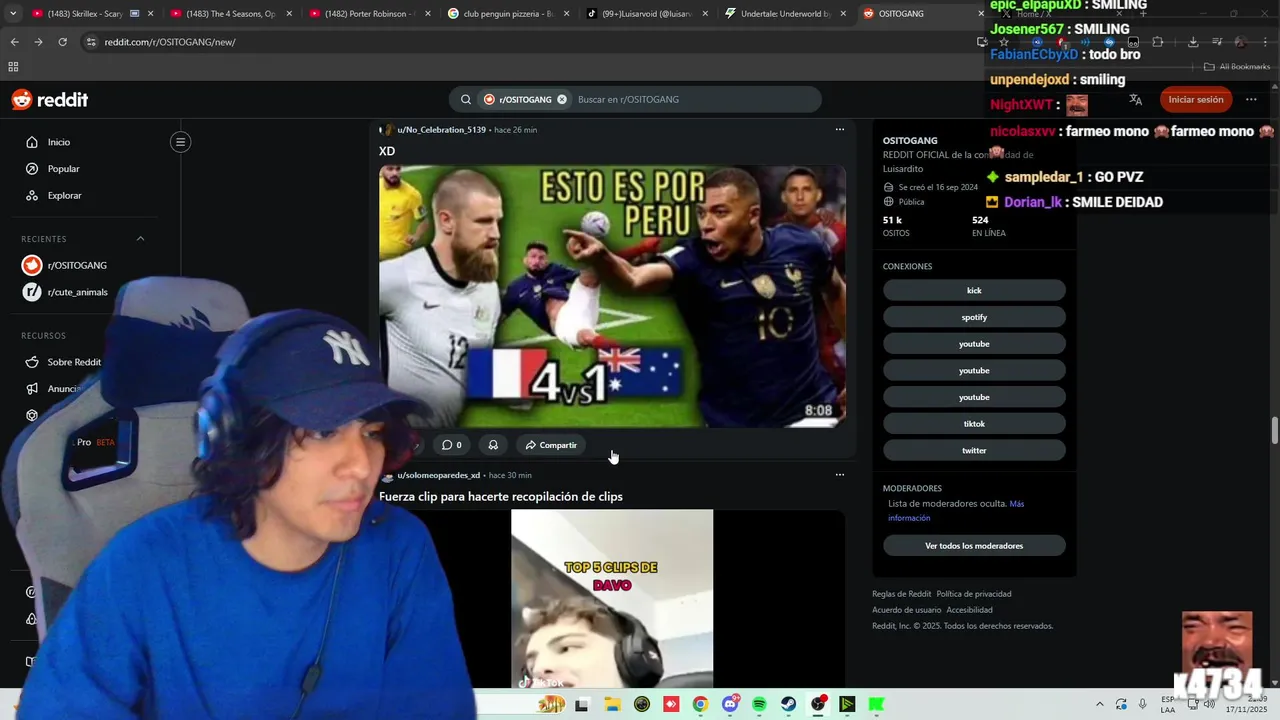Open the France vs Australia video thumbnail

612,296
